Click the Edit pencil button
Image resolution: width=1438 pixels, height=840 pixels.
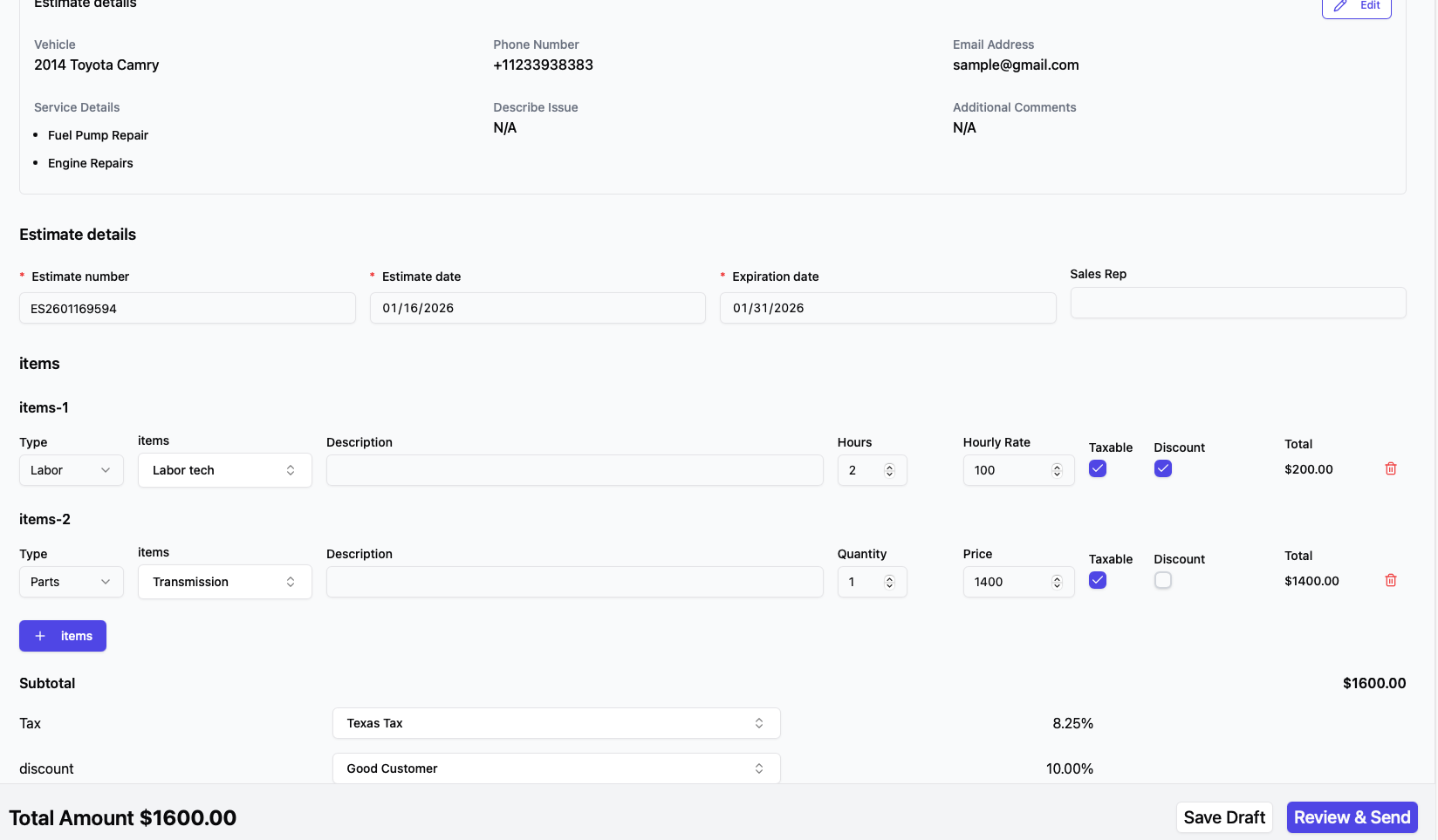click(x=1356, y=6)
